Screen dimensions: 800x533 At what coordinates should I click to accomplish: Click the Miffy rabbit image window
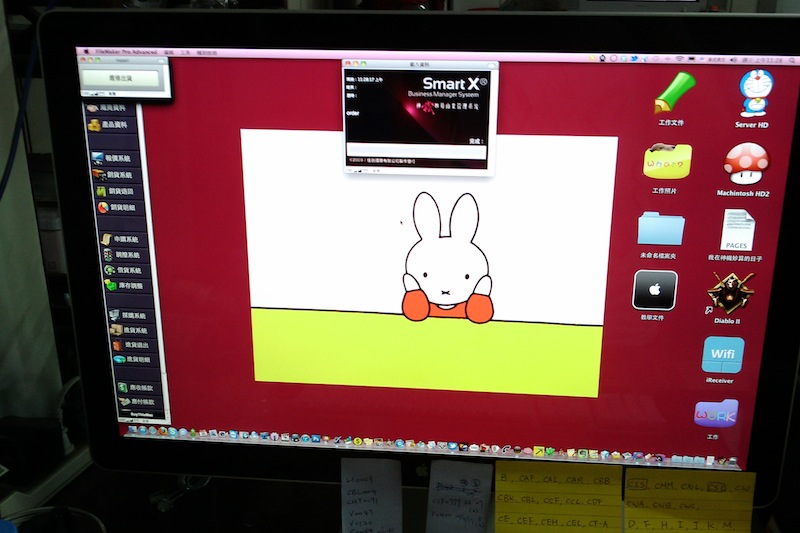[x=429, y=263]
